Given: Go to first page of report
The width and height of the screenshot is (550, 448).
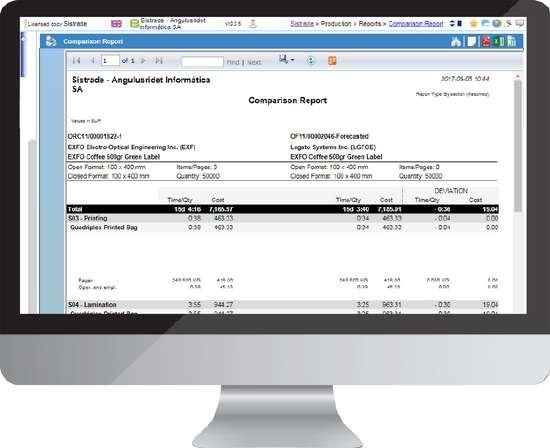Looking at the screenshot, I should click(76, 61).
